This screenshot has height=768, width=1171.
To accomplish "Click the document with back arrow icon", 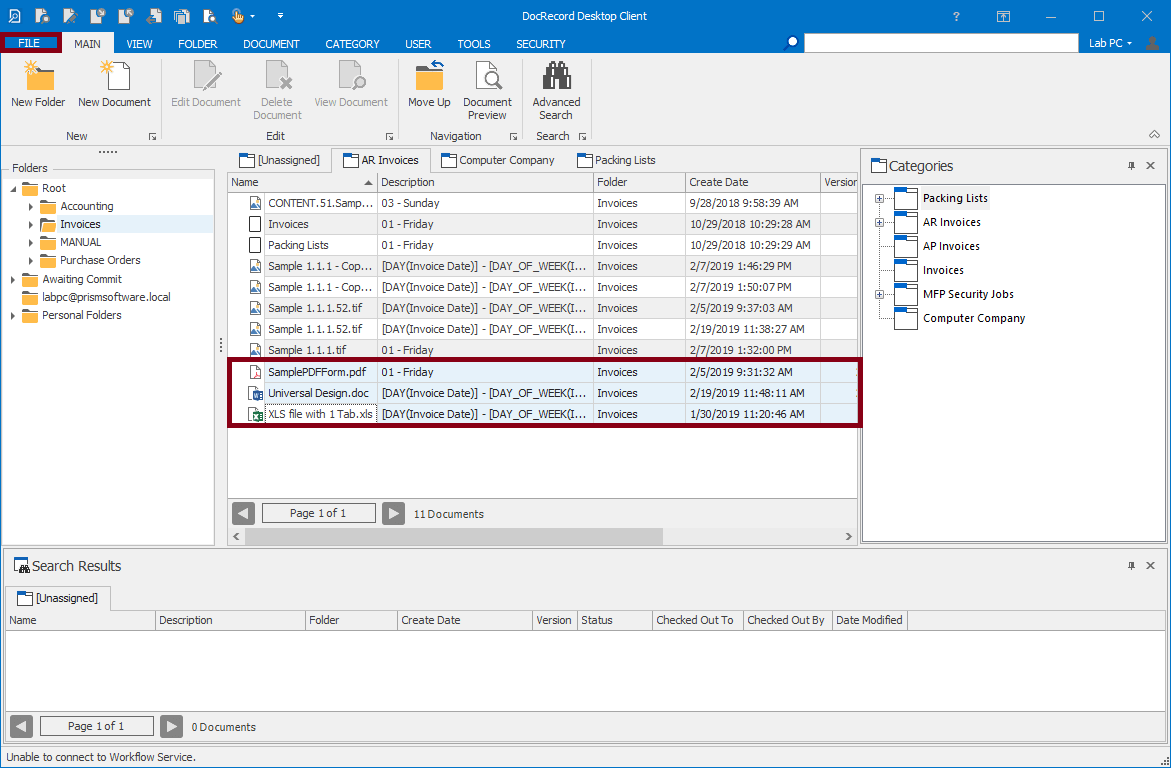I will [x=154, y=16].
